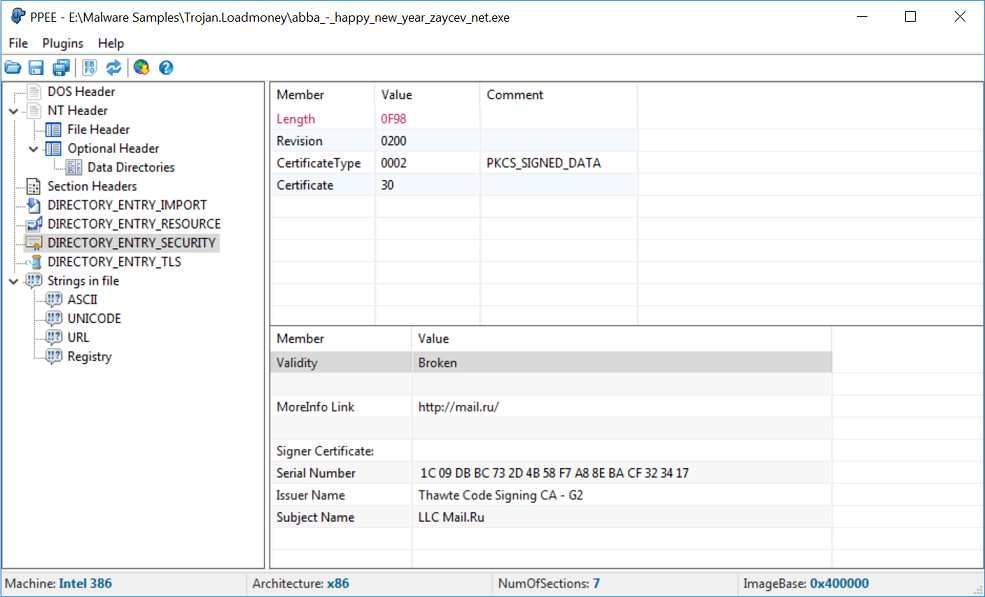The height and width of the screenshot is (597, 985).
Task: Click the Section Headers icon
Action: [x=34, y=186]
